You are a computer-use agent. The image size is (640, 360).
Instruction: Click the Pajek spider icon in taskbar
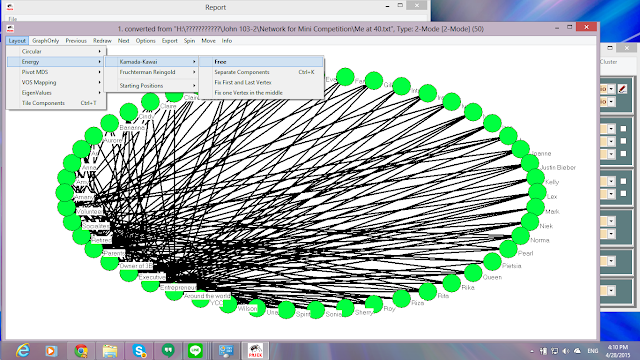tap(255, 351)
